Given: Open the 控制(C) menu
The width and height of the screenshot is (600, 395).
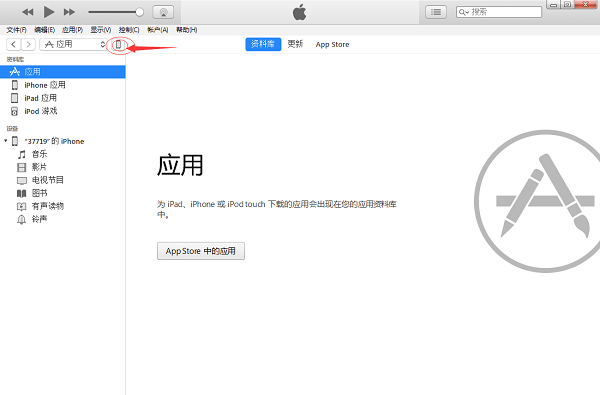Looking at the screenshot, I should (x=129, y=30).
